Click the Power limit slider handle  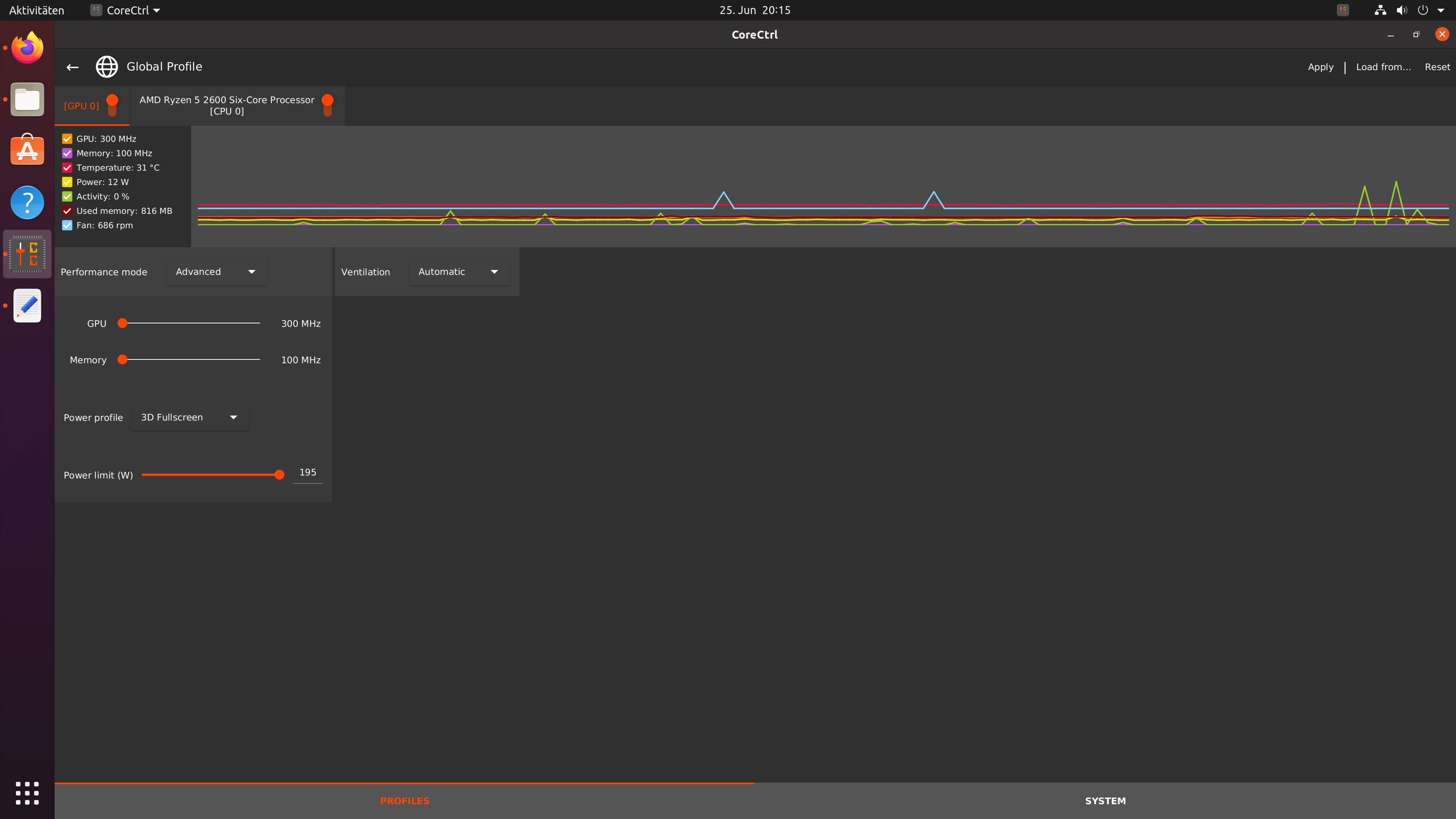pyautogui.click(x=279, y=475)
